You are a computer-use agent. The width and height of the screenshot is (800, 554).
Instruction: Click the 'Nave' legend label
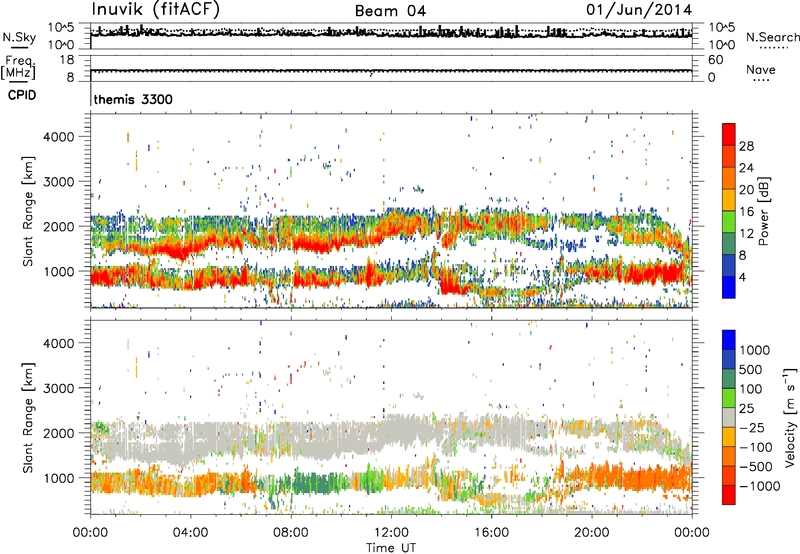(x=761, y=70)
